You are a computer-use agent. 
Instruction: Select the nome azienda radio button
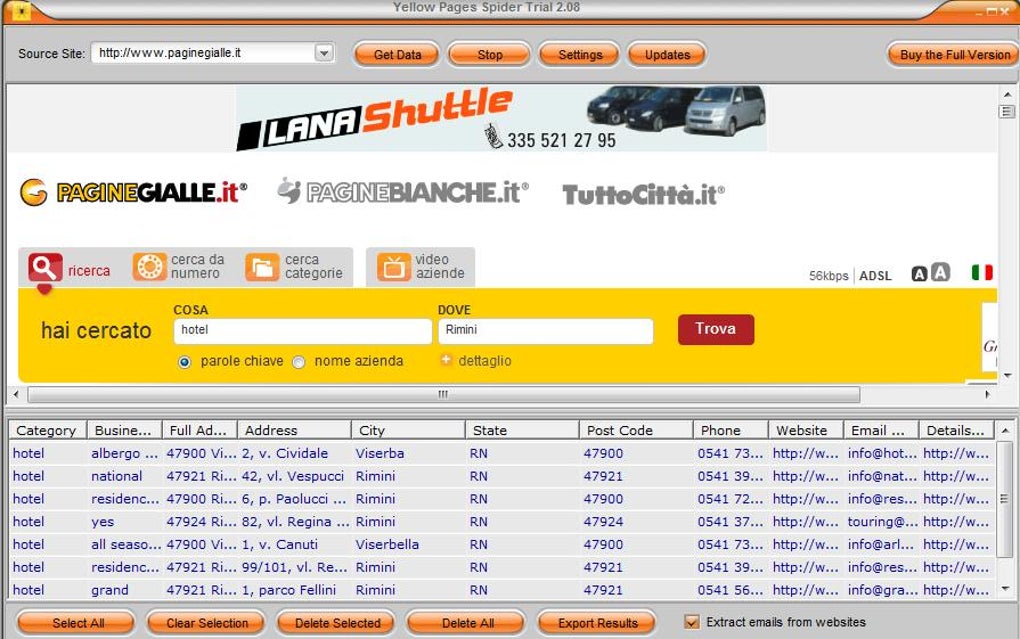coord(299,362)
